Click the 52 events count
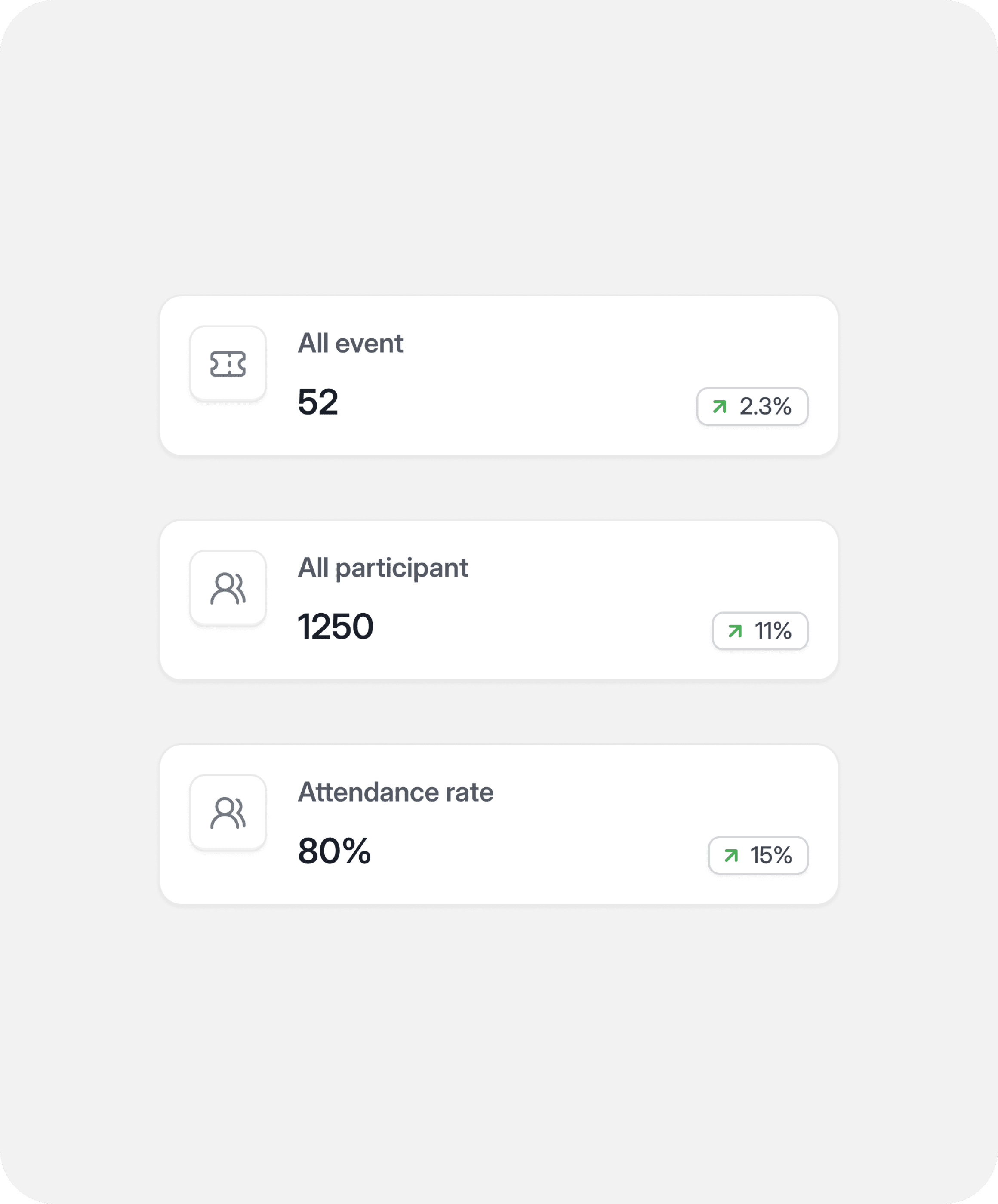The height and width of the screenshot is (1204, 998). coord(318,402)
